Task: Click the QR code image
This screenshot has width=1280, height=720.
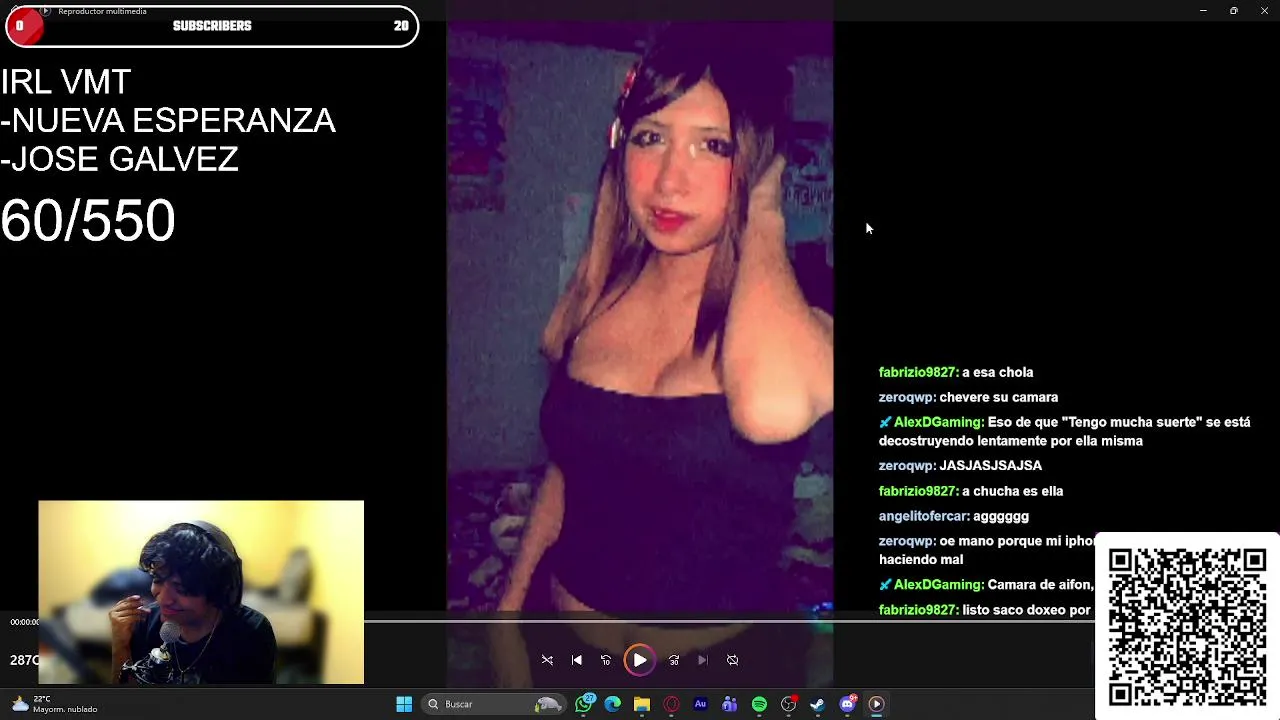Action: click(1187, 627)
